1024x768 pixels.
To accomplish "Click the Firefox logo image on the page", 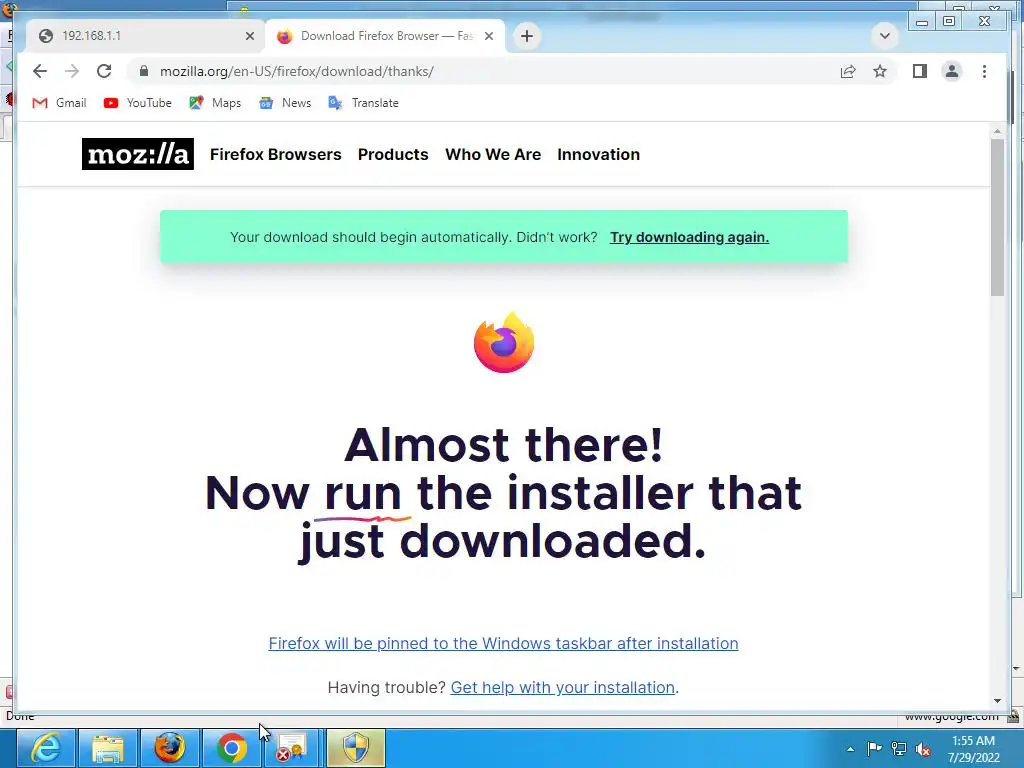I will click(504, 343).
